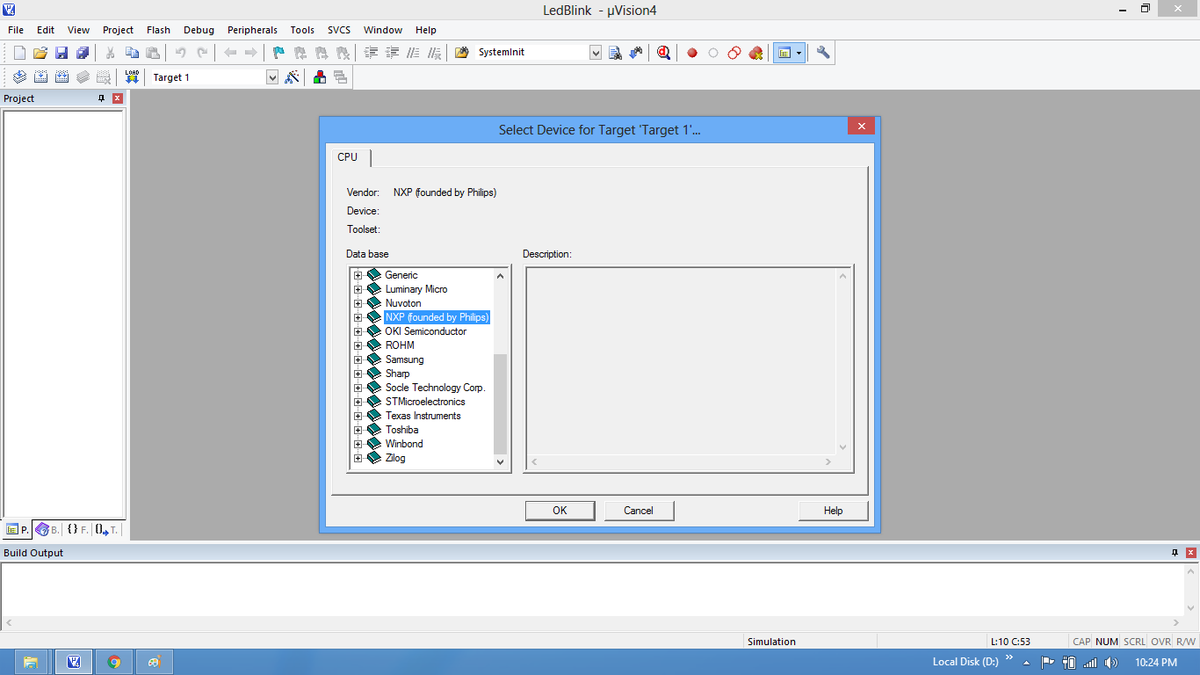Image resolution: width=1200 pixels, height=675 pixels.
Task: Click the Cut scissors icon
Action: point(109,52)
